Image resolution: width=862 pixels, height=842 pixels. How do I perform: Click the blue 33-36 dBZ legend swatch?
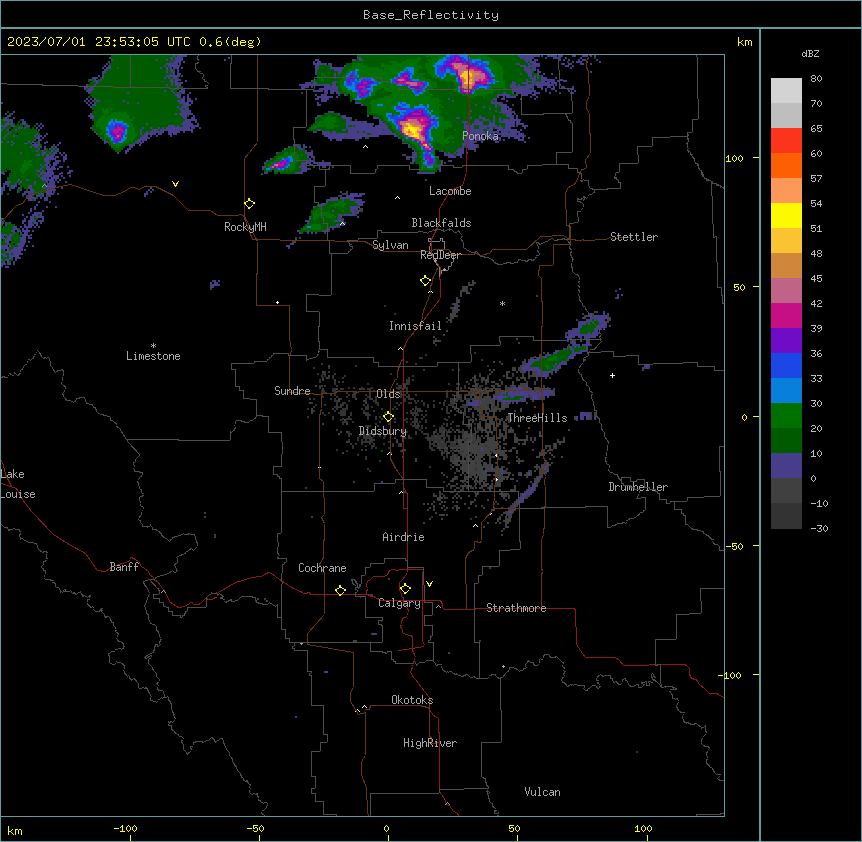pyautogui.click(x=786, y=365)
